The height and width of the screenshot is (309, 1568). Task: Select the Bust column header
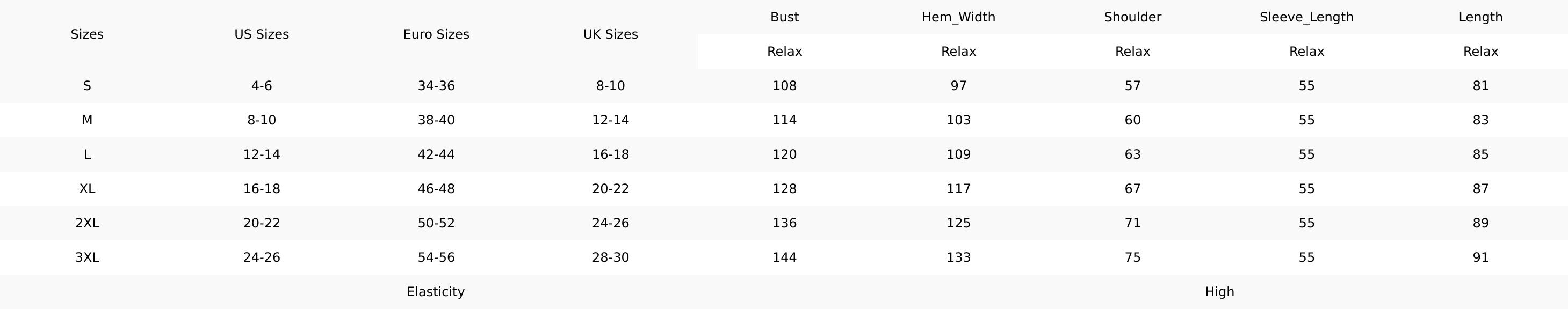pos(784,17)
